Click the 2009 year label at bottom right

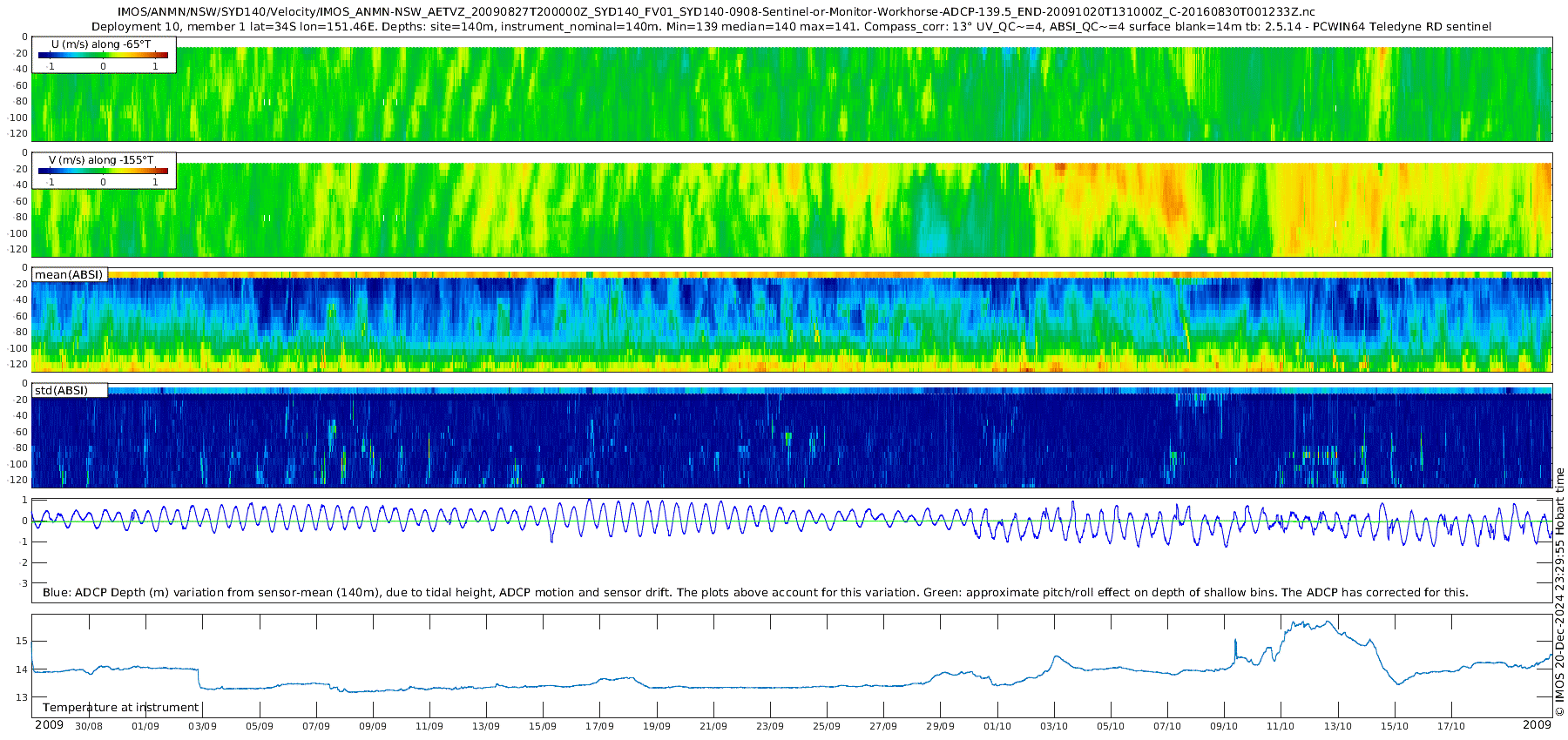1537,724
